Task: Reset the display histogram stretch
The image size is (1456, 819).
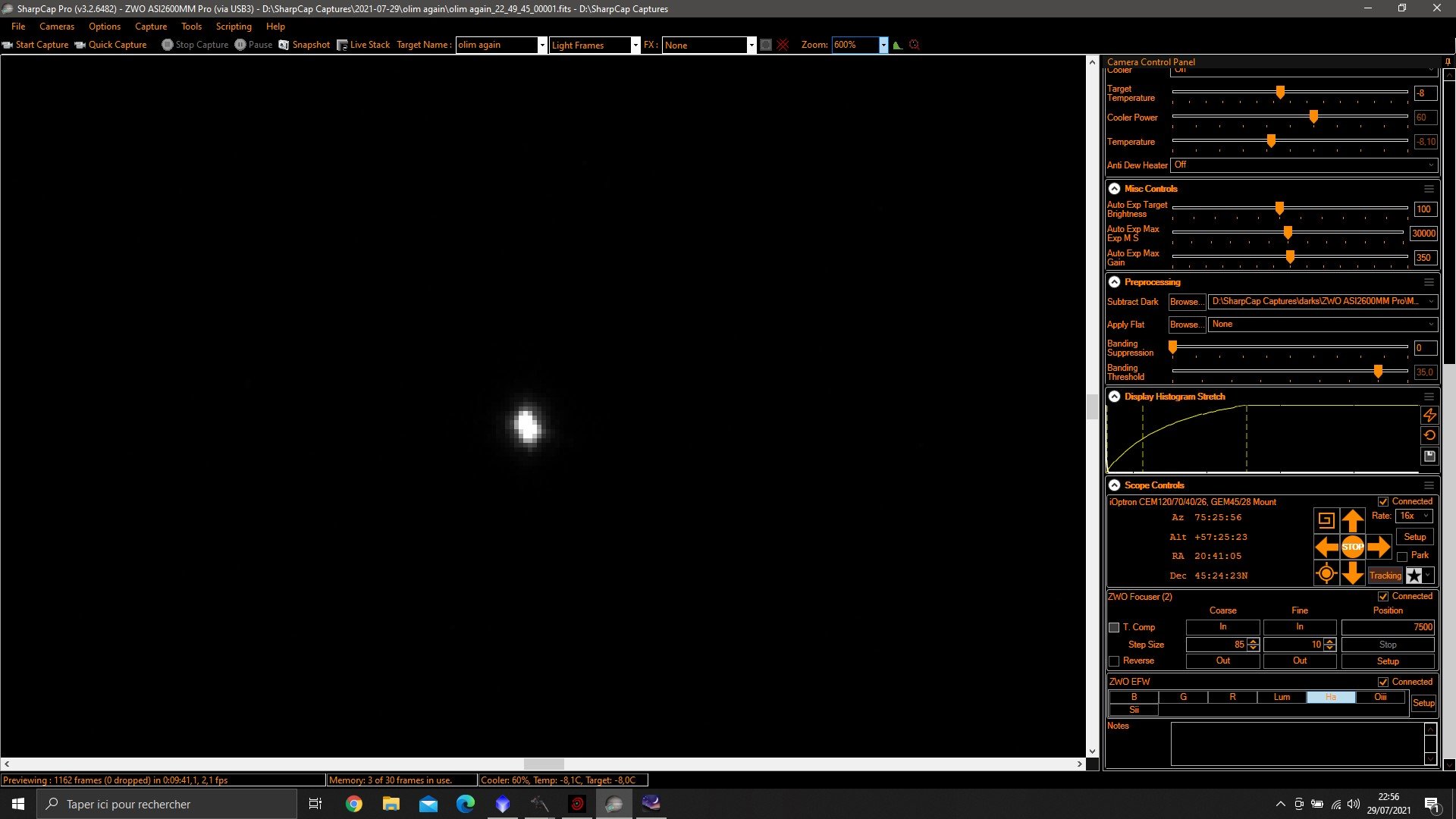Action: [x=1429, y=435]
